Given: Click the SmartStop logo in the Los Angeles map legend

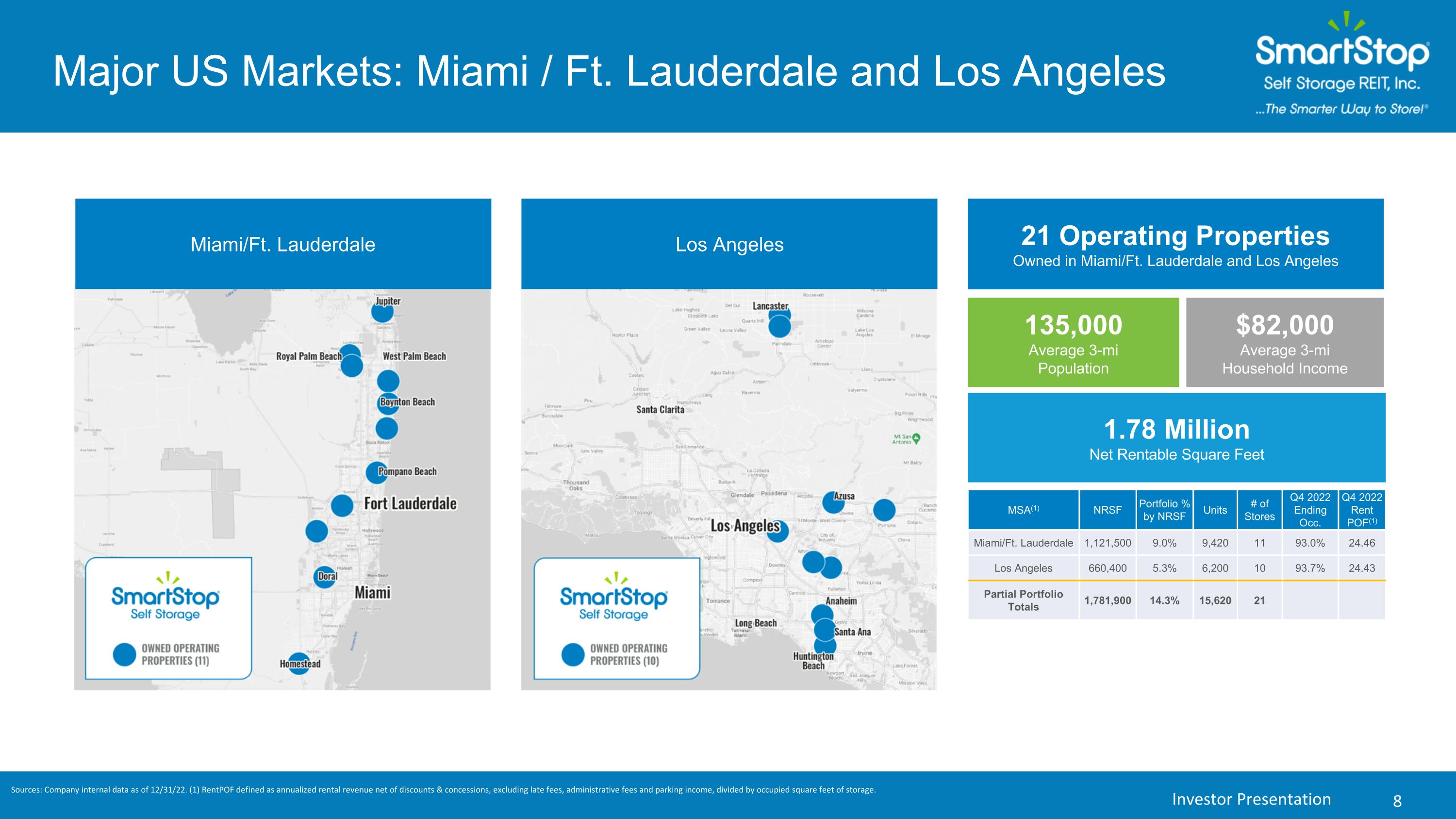Looking at the screenshot, I should pos(614,596).
